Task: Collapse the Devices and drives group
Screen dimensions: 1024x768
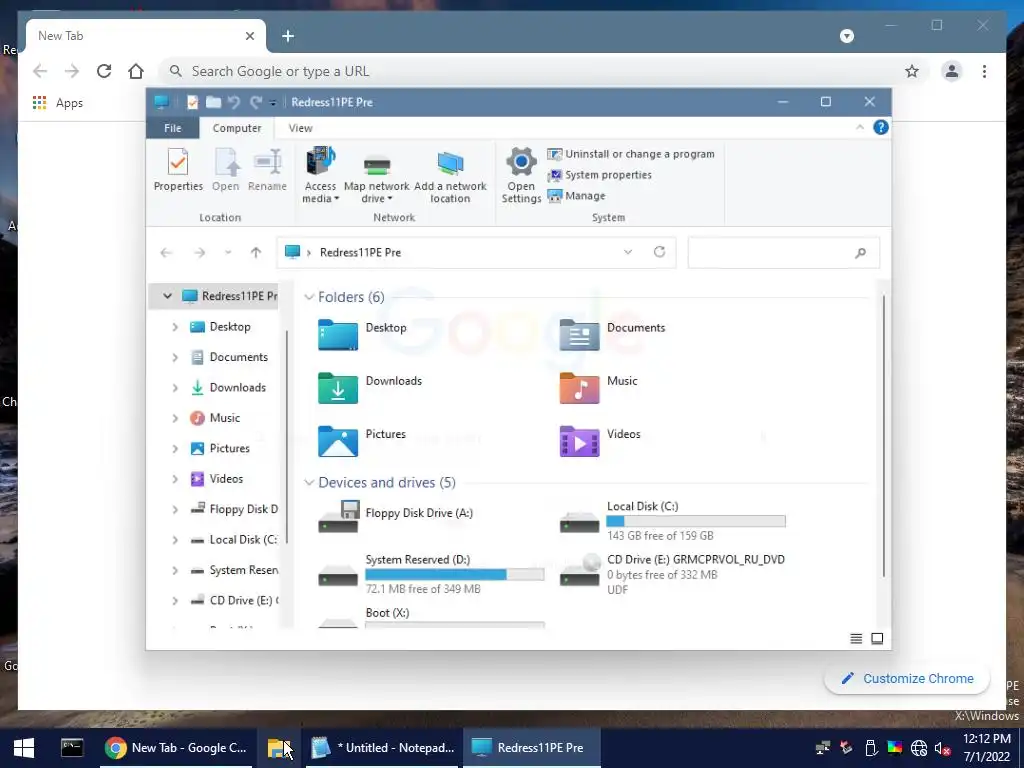Action: tap(310, 483)
